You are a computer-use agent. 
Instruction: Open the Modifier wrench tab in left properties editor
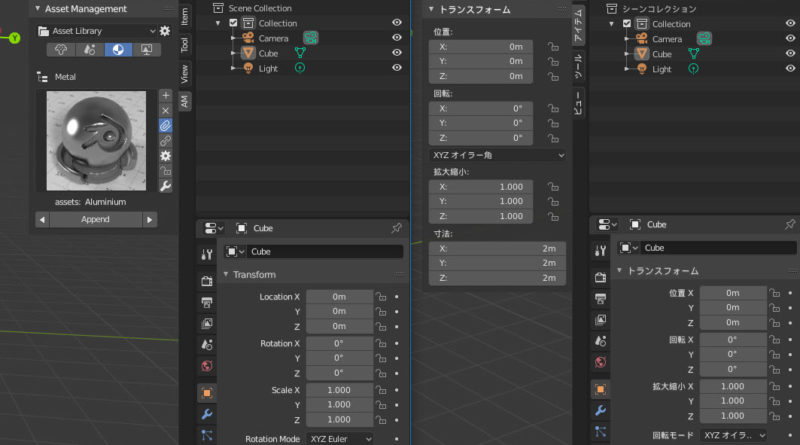pyautogui.click(x=207, y=413)
